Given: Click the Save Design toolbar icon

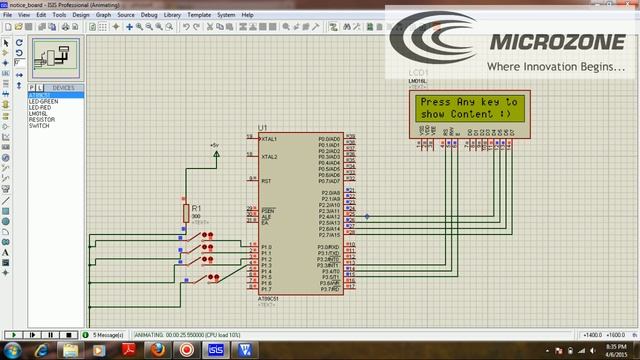Looking at the screenshot, I should point(29,27).
